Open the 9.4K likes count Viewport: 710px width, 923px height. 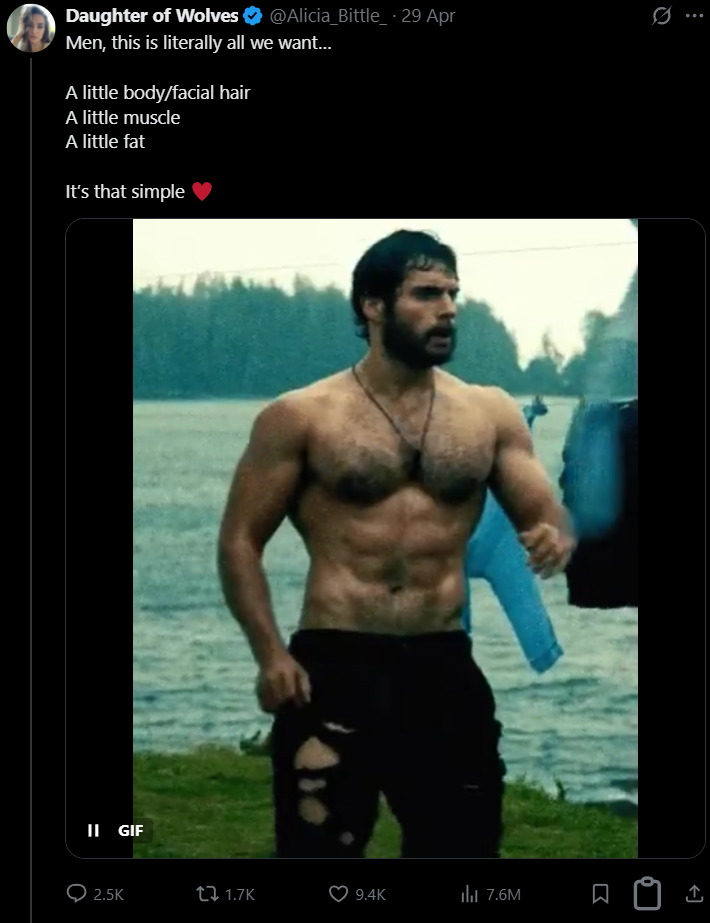coord(370,895)
